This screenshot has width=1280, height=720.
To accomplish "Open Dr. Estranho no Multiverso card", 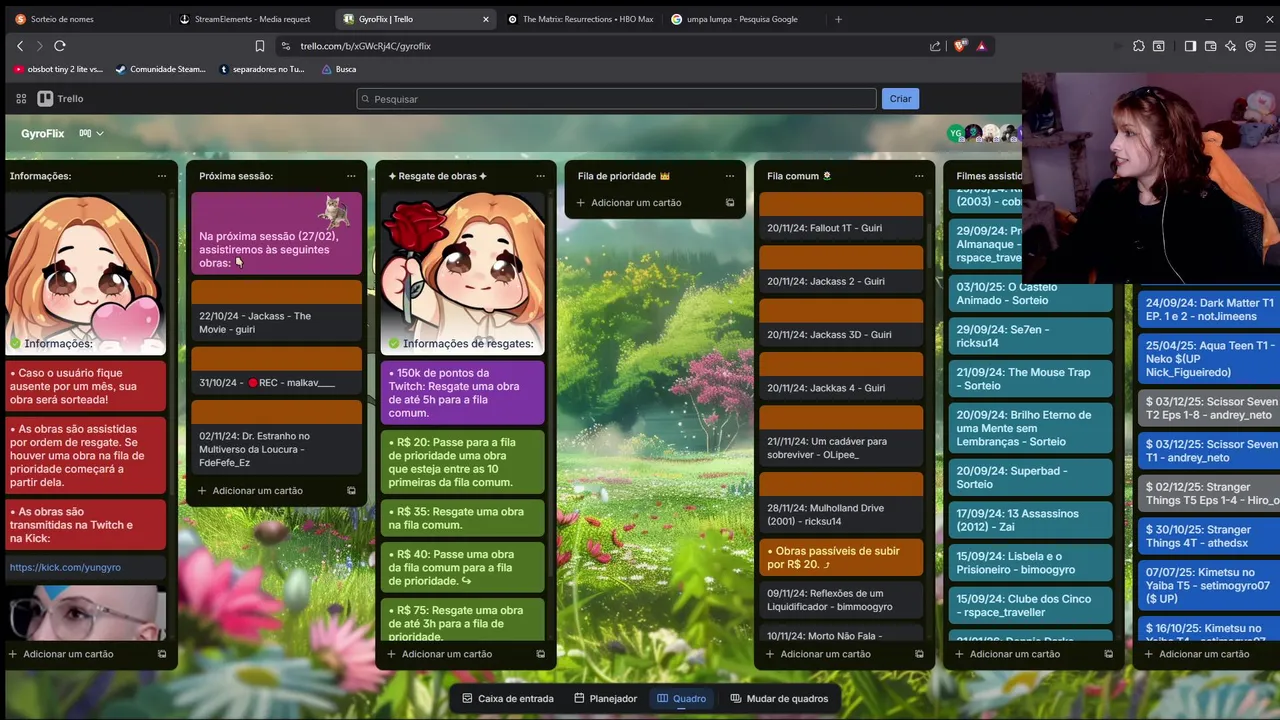I will [276, 437].
